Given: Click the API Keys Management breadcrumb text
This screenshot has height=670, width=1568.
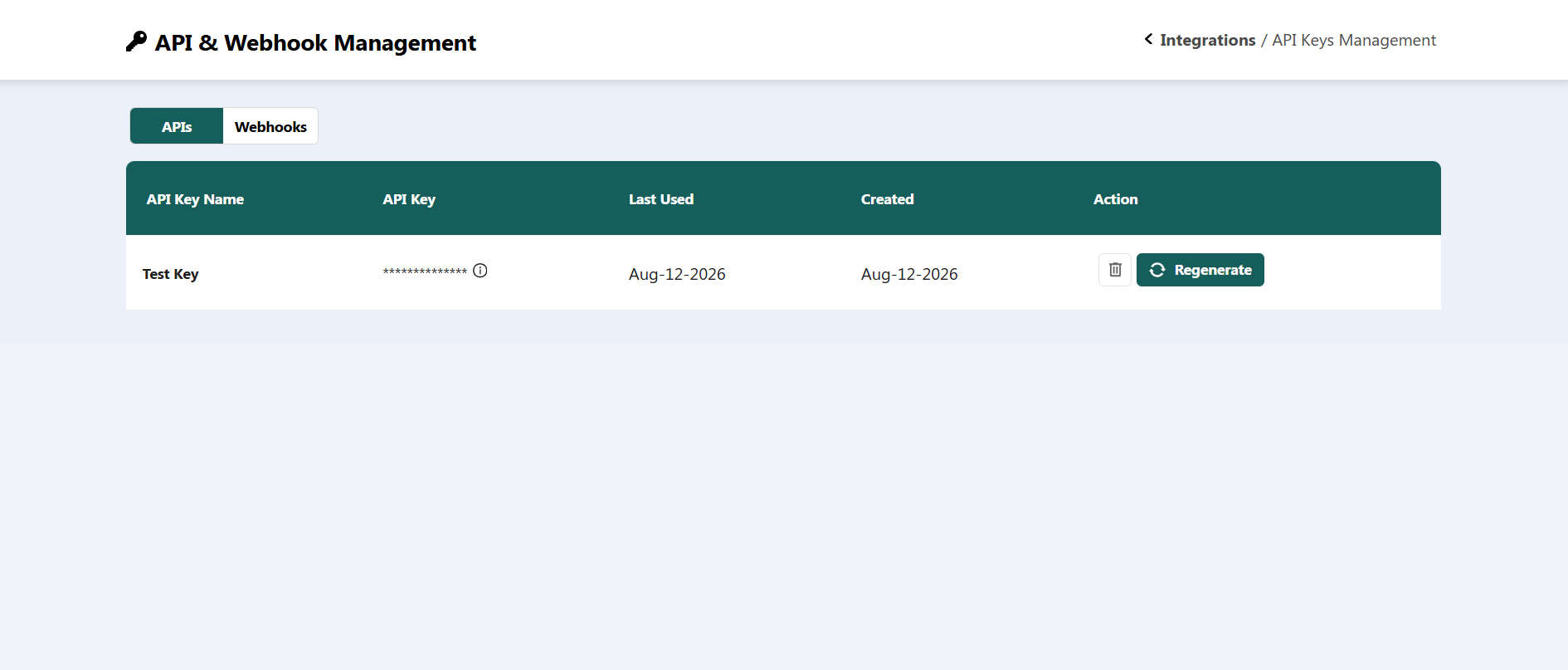Looking at the screenshot, I should point(1354,40).
